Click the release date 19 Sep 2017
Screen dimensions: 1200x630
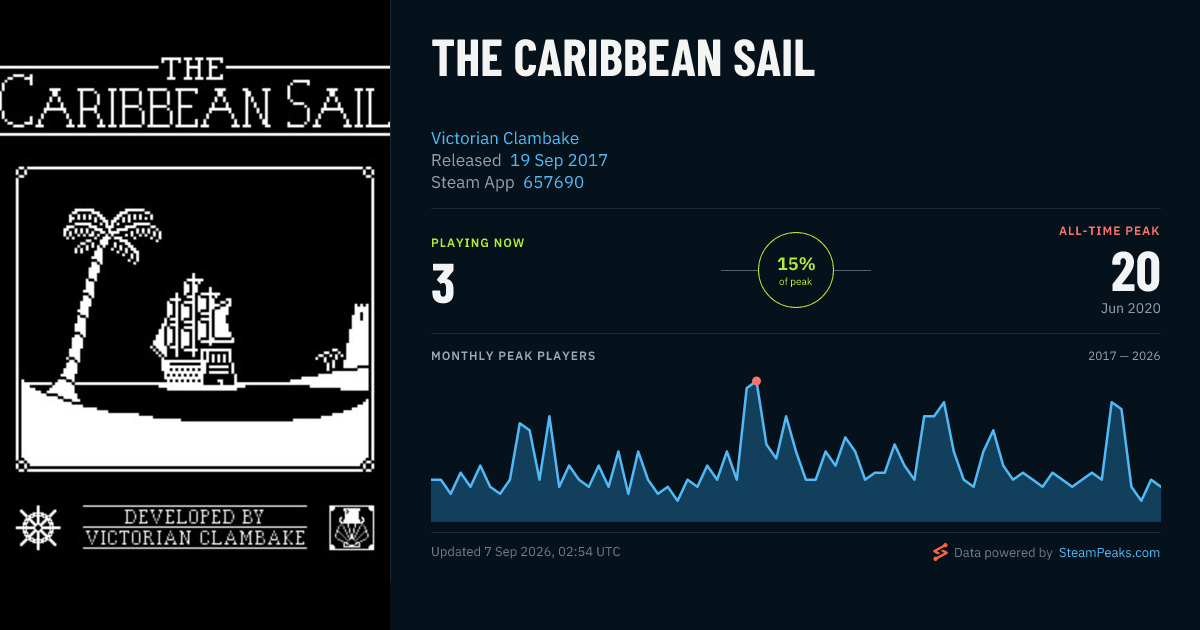(x=559, y=160)
